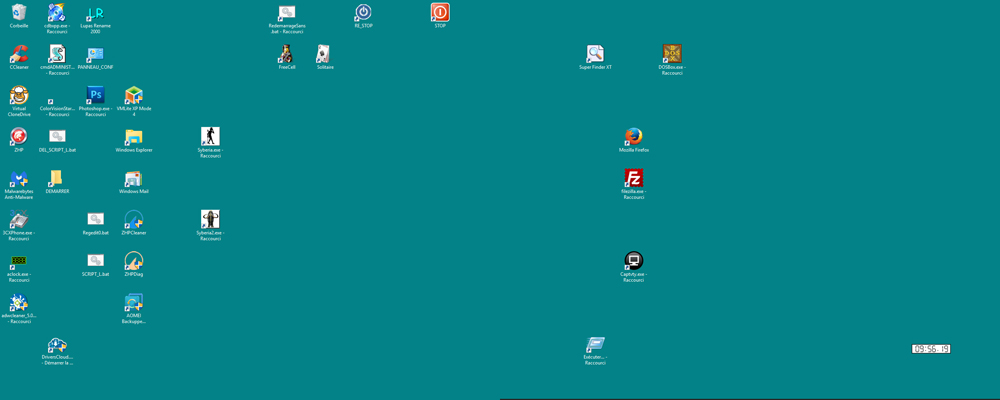Select the red ZHP icon
The height and width of the screenshot is (400, 1000).
pyautogui.click(x=19, y=136)
